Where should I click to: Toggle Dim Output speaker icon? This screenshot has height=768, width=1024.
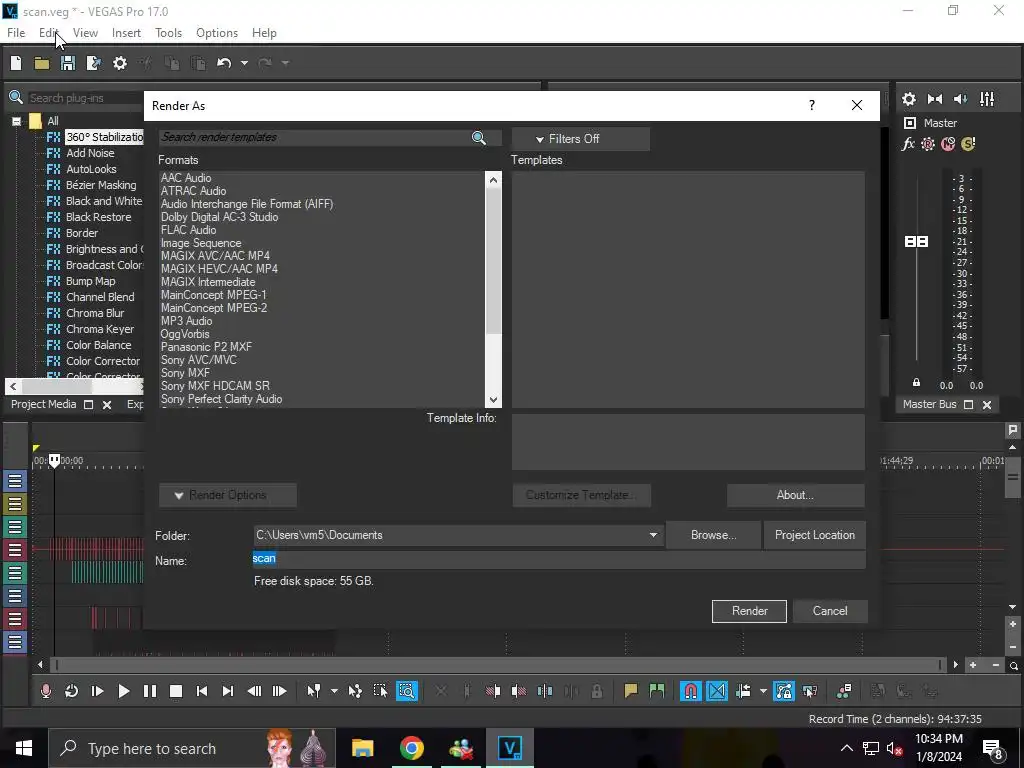961,99
